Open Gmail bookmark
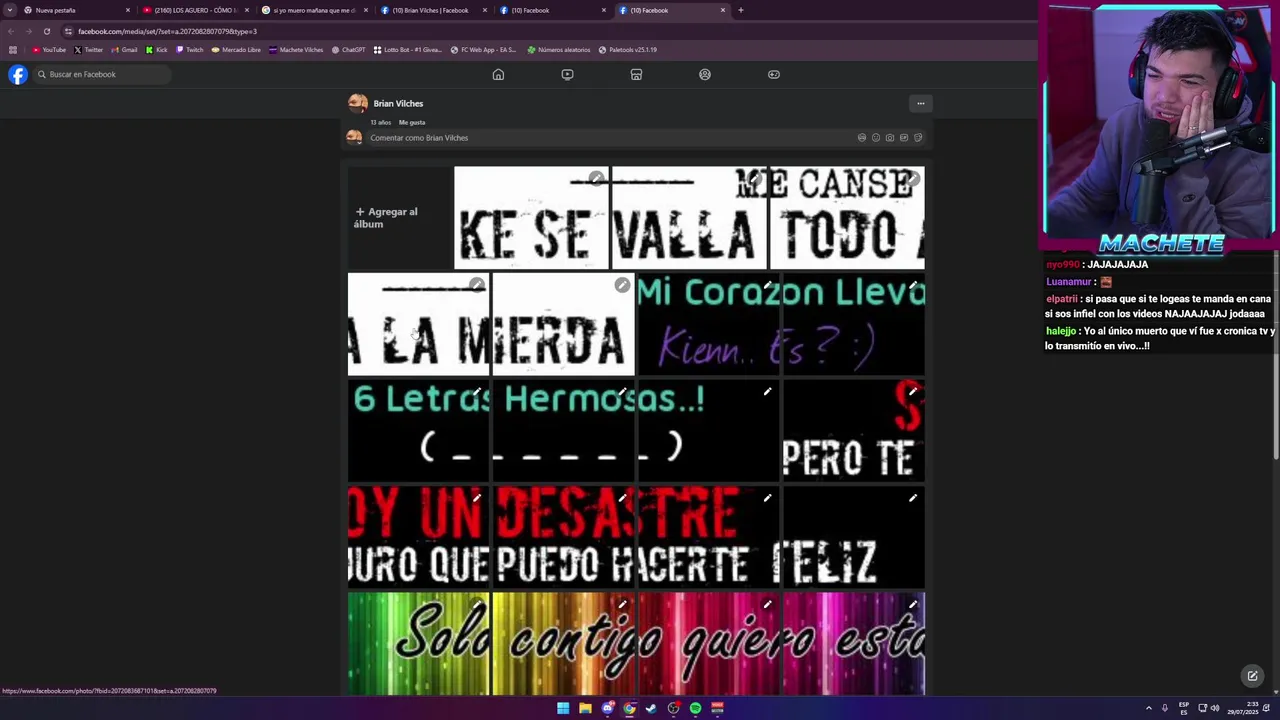1280x720 pixels. coord(125,49)
